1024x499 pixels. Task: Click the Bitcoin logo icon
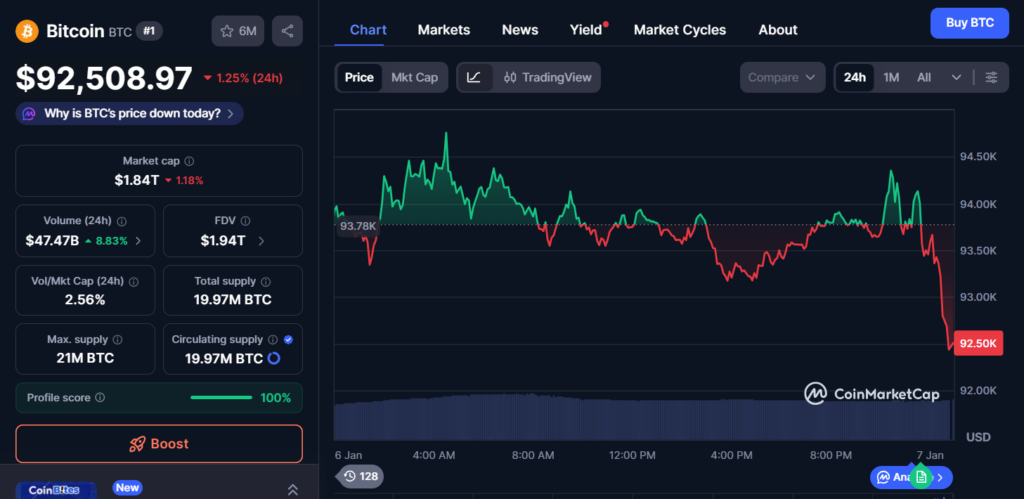click(27, 31)
